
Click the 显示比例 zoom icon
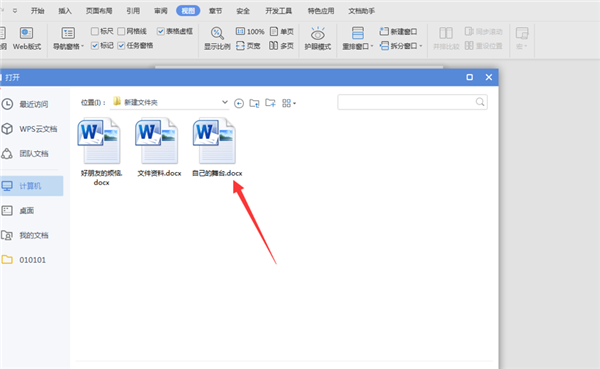tap(217, 33)
